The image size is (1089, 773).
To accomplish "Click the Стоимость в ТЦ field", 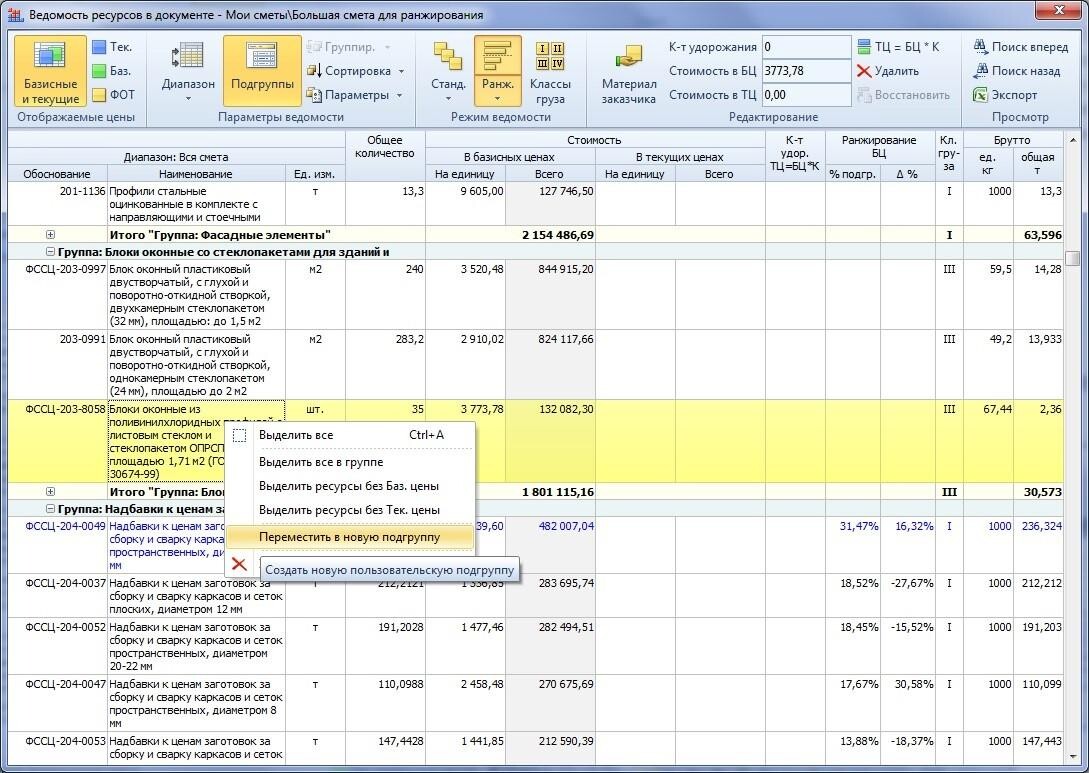I will point(806,94).
